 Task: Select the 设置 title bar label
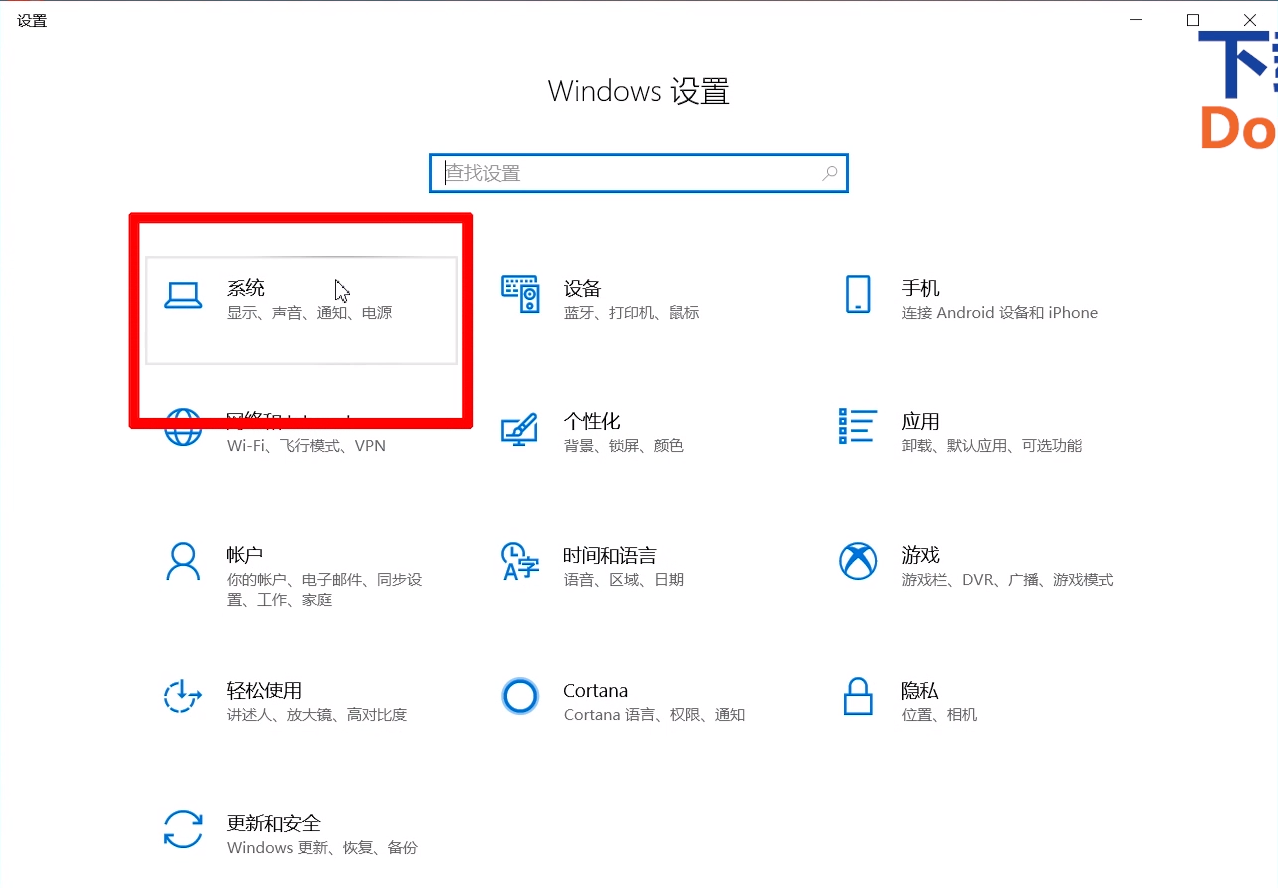[x=31, y=20]
